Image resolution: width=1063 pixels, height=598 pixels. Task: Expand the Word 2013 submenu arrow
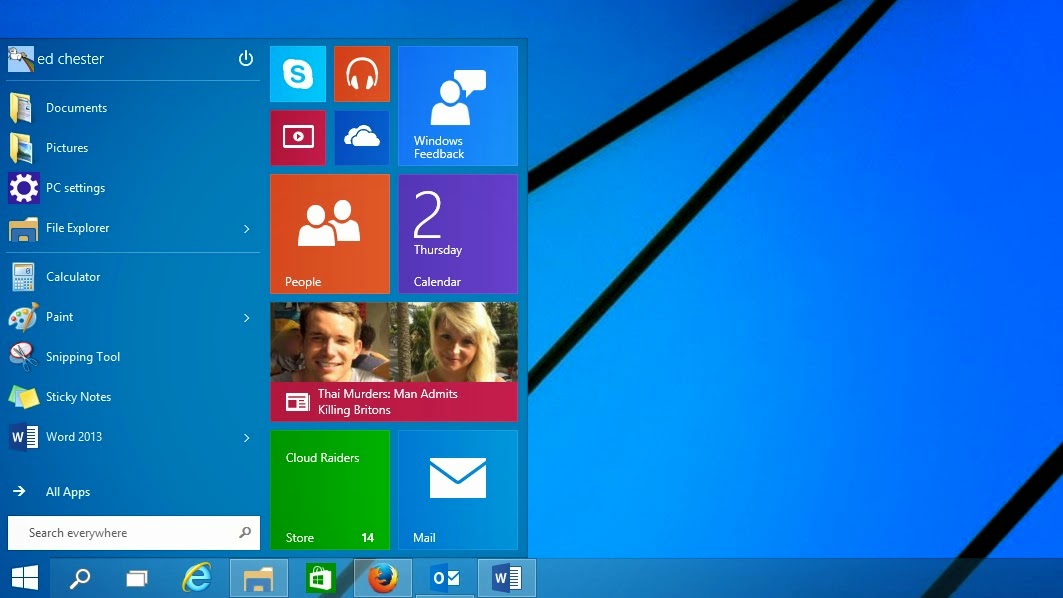246,437
